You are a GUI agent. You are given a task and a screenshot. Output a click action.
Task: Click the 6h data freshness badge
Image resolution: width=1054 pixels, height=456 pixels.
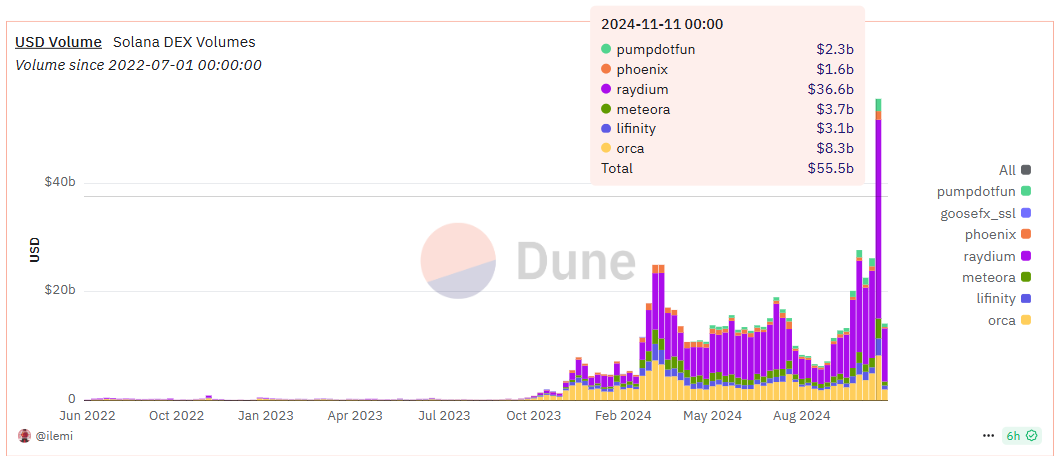(1021, 436)
